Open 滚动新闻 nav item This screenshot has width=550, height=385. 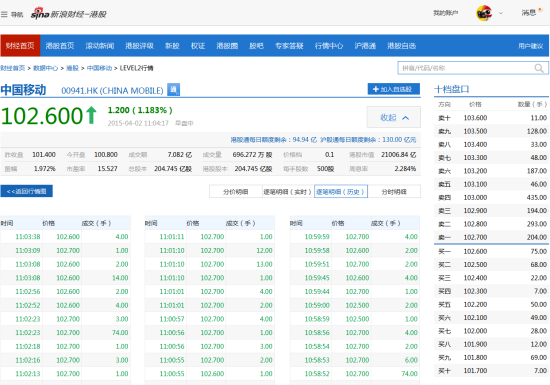[x=100, y=46]
